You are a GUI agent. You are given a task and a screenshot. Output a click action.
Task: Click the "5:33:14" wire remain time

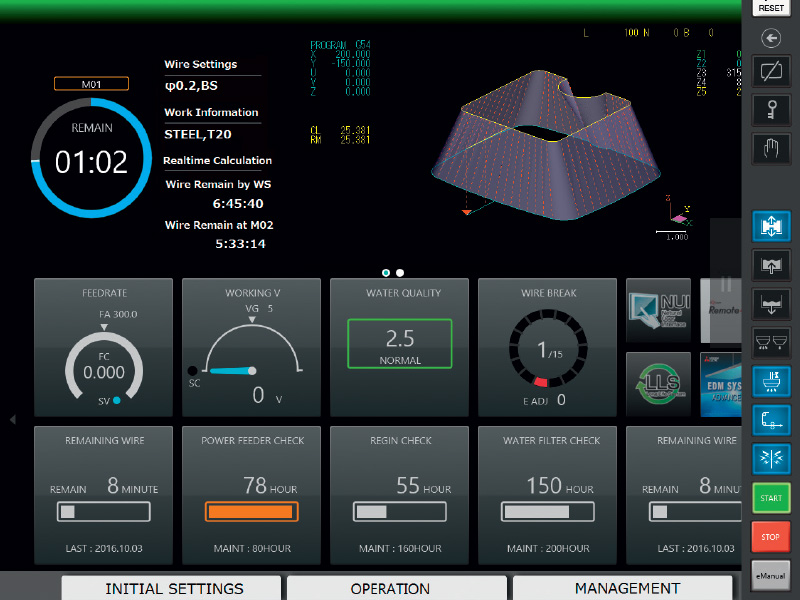coord(240,244)
